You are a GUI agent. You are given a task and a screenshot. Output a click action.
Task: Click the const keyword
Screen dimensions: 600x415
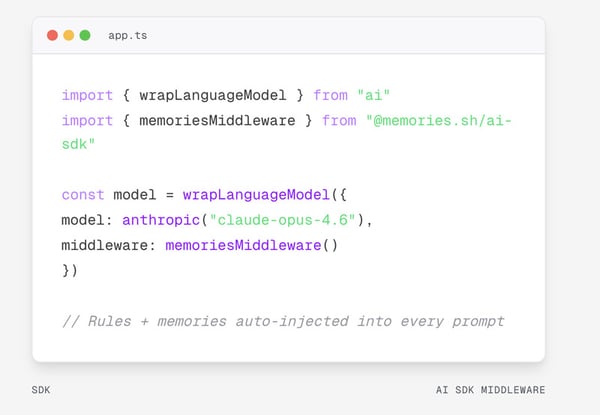82,195
